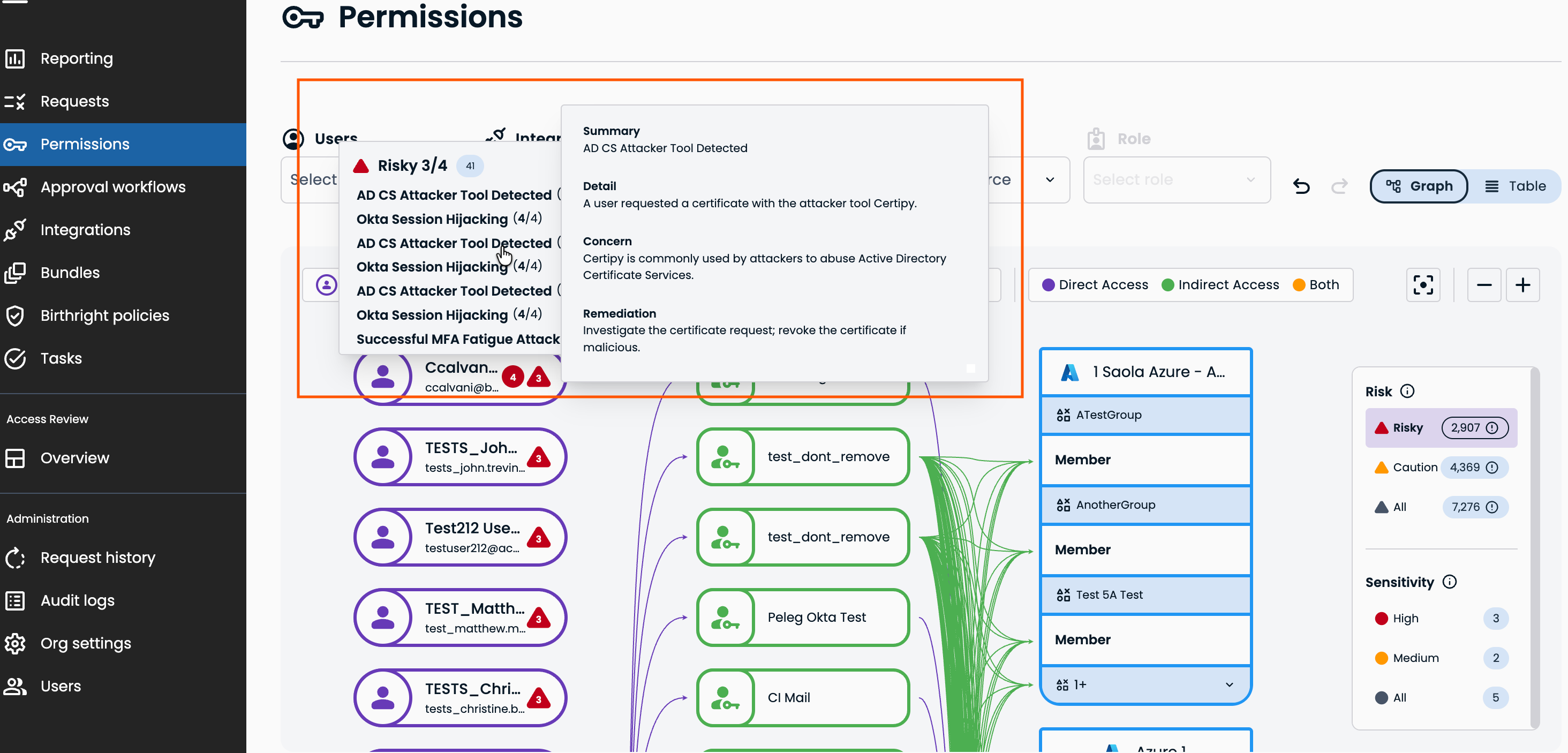The height and width of the screenshot is (753, 1568).
Task: Click the Peleg Okta Test account icon
Action: pos(725,618)
